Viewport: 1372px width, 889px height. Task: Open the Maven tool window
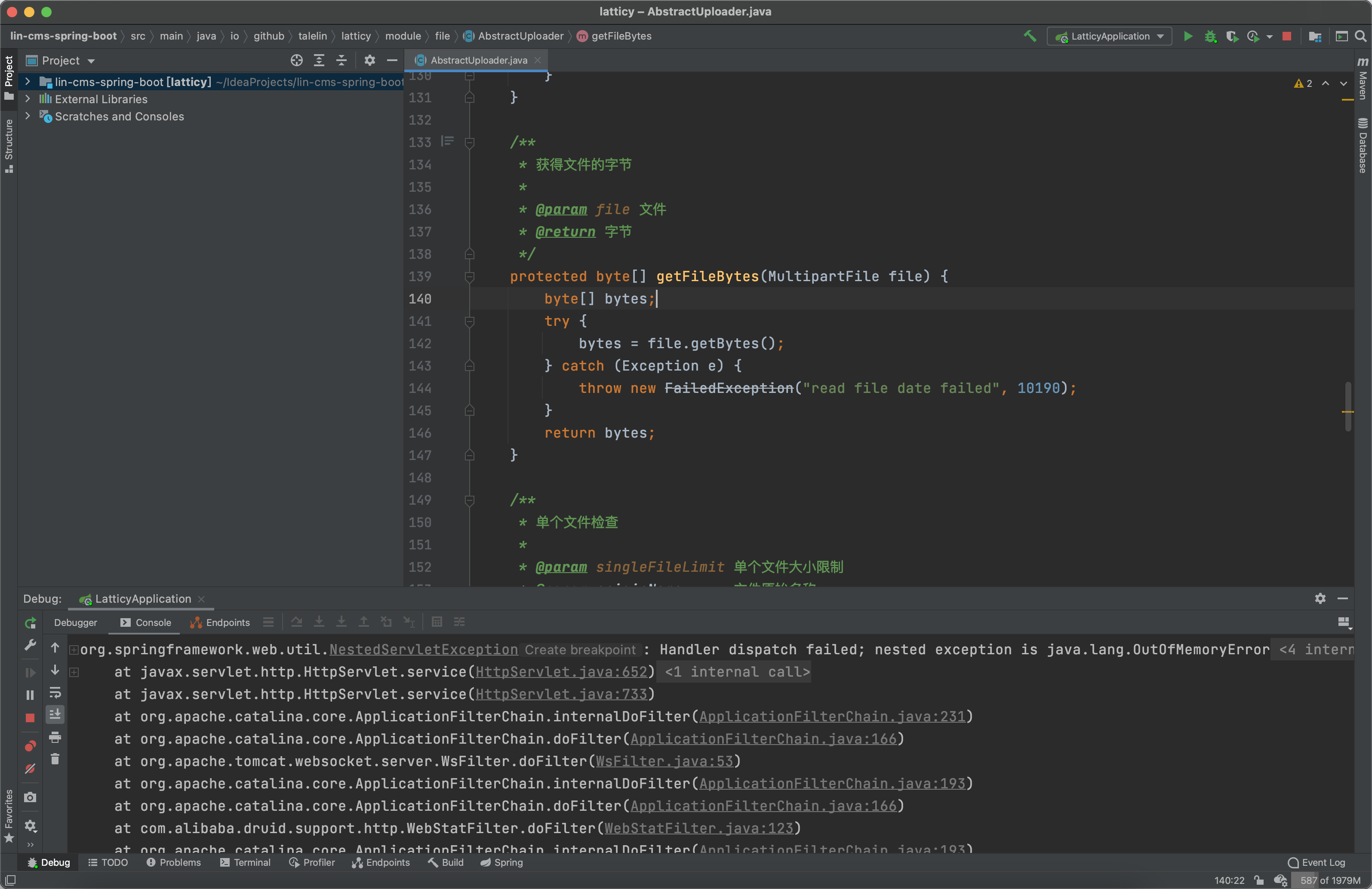point(1363,78)
